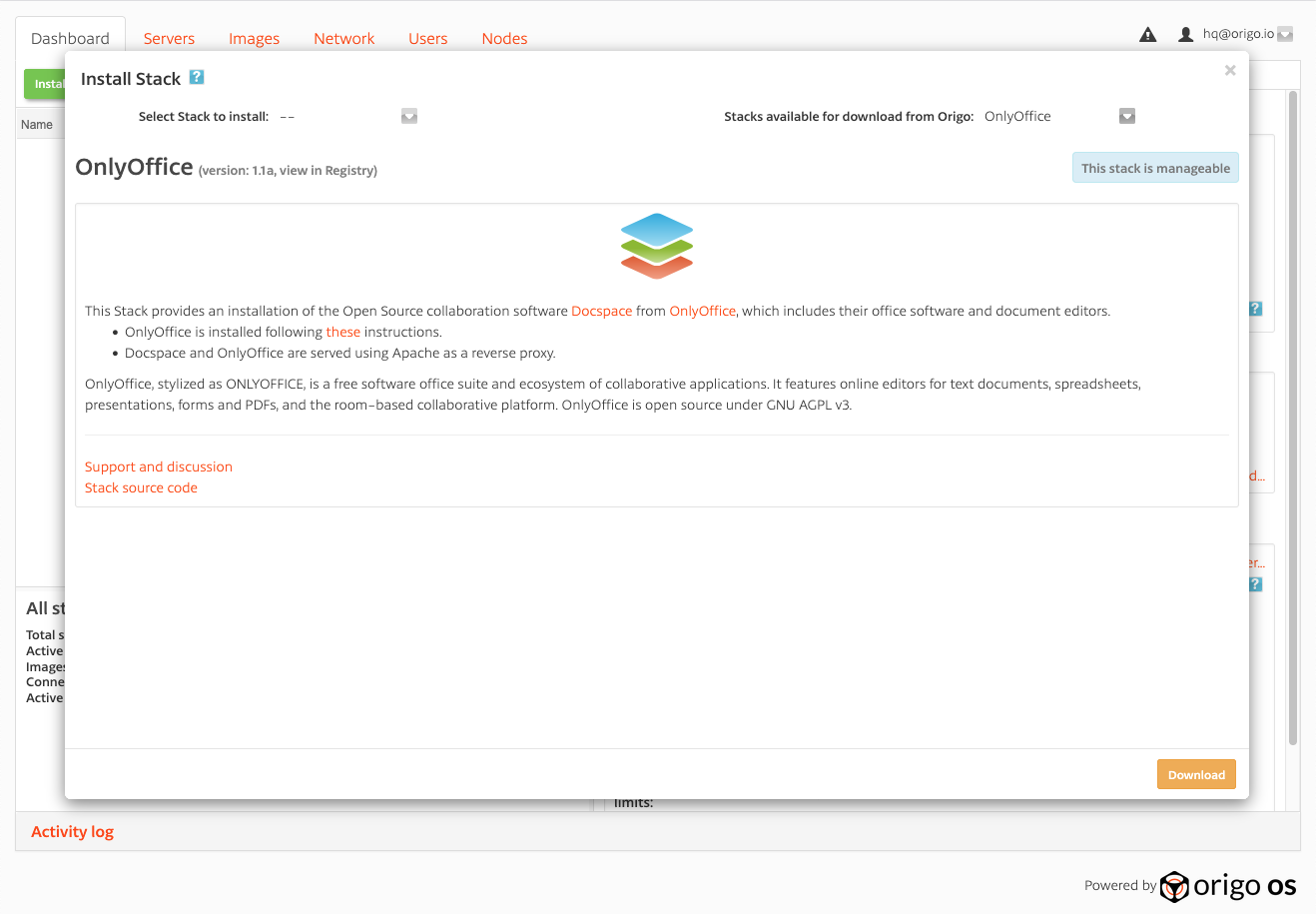Click the user profile silhouette icon
1316x914 pixels.
1185,35
